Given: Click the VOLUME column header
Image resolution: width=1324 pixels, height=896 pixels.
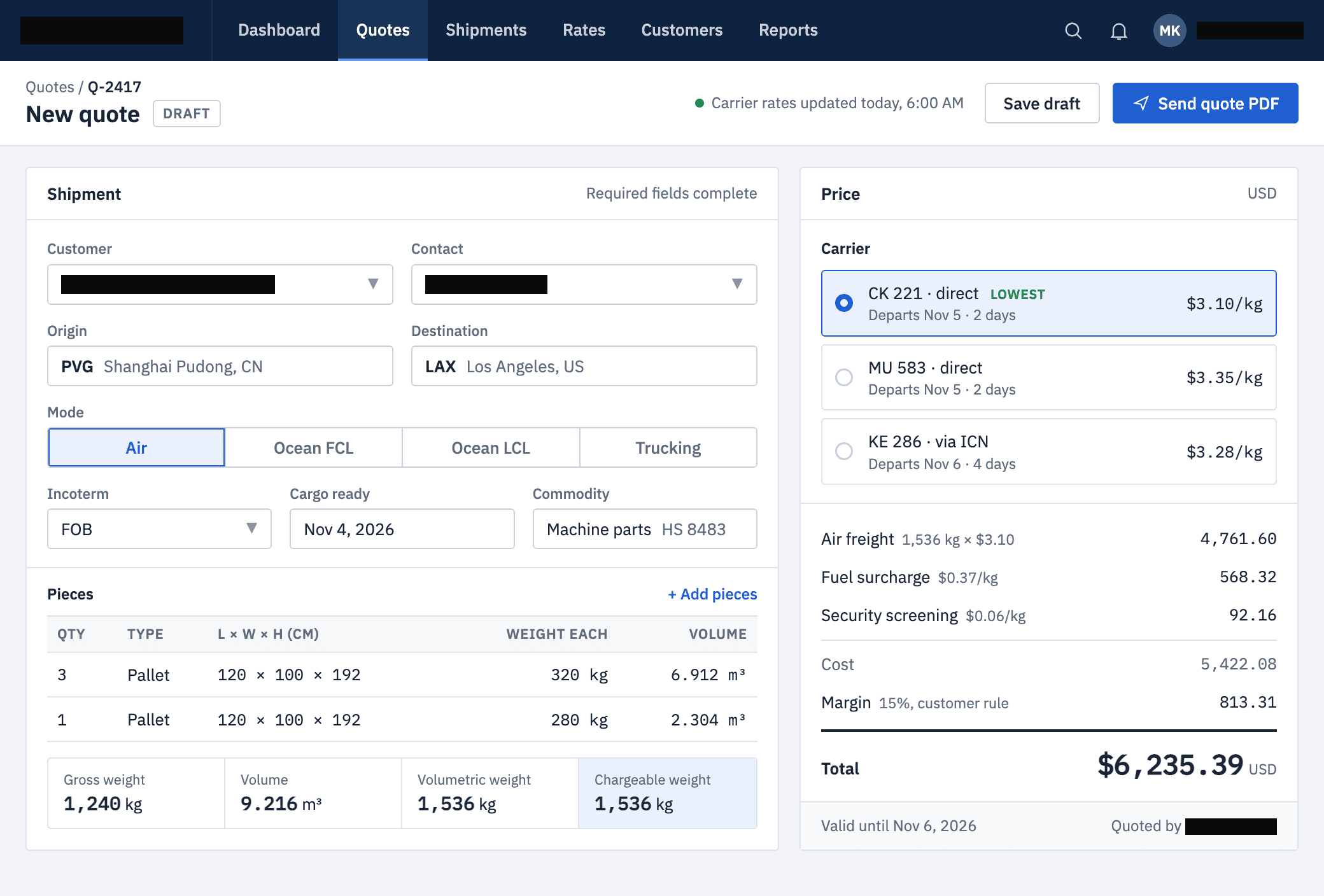Looking at the screenshot, I should (717, 634).
